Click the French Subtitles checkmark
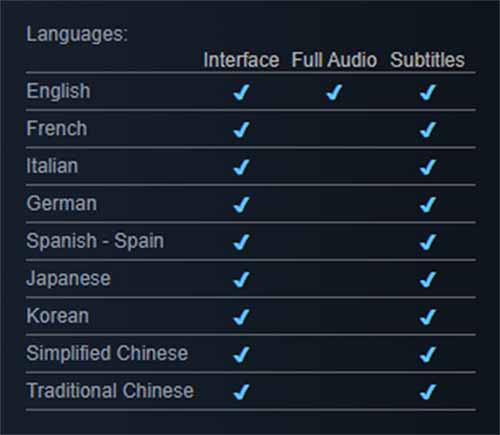500x435 pixels. 428,130
